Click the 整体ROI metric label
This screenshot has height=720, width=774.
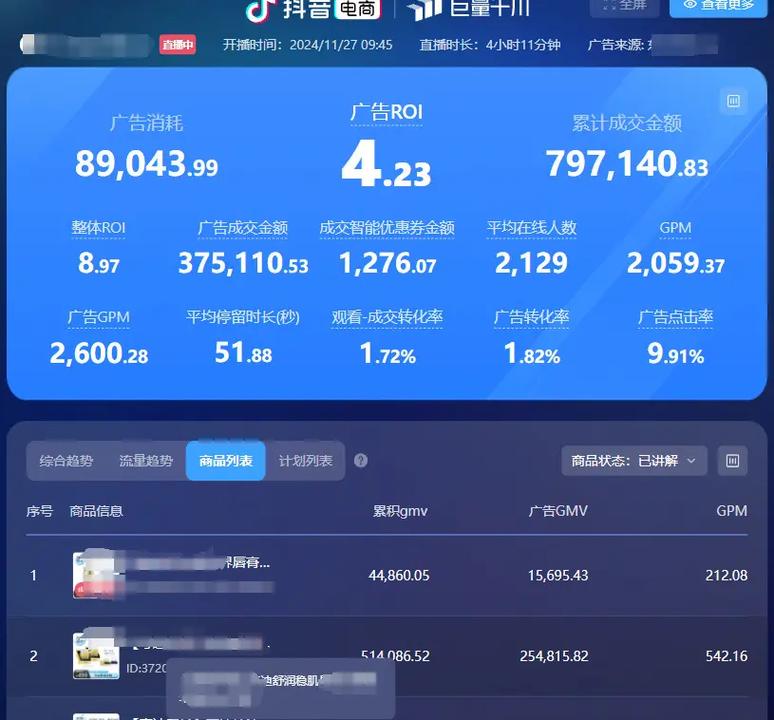tap(98, 228)
